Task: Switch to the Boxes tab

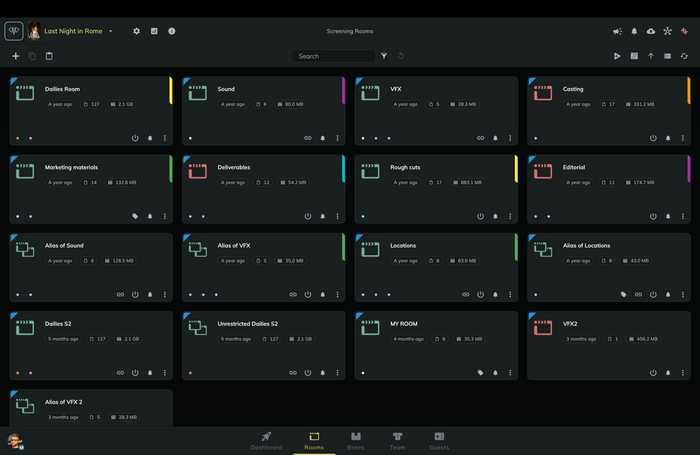Action: (x=356, y=441)
